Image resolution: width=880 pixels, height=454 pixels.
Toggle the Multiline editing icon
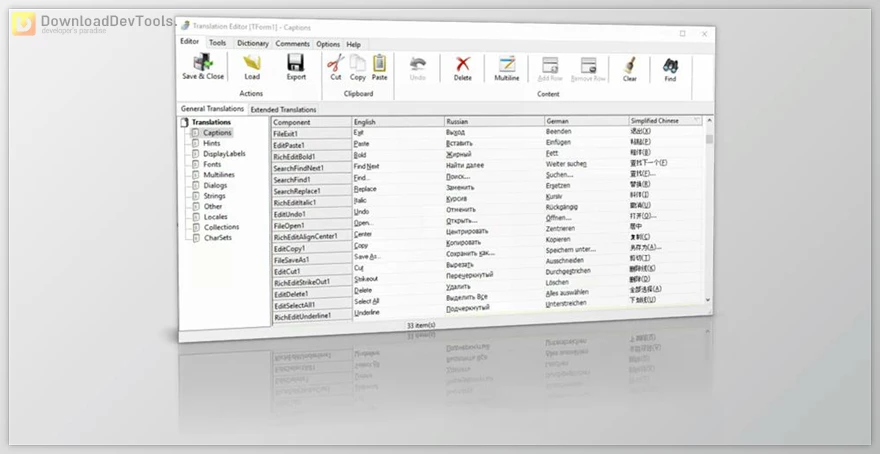507,64
